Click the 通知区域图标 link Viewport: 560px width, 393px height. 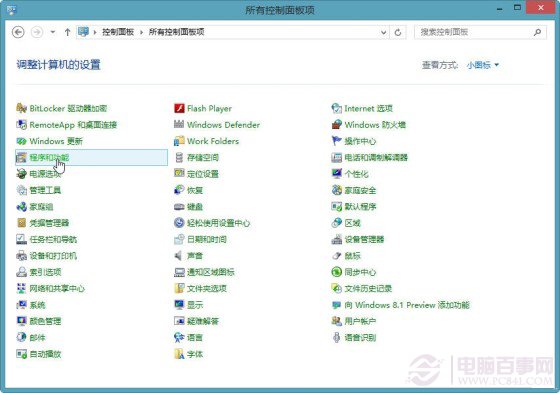211,272
